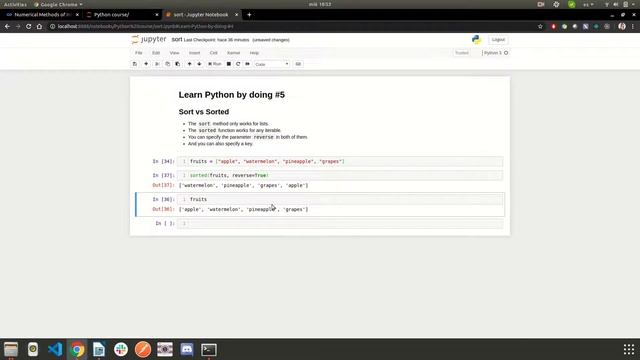Open the Google Chrome app menu in top bar
The width and height of the screenshot is (640, 360).
tap(58, 4)
